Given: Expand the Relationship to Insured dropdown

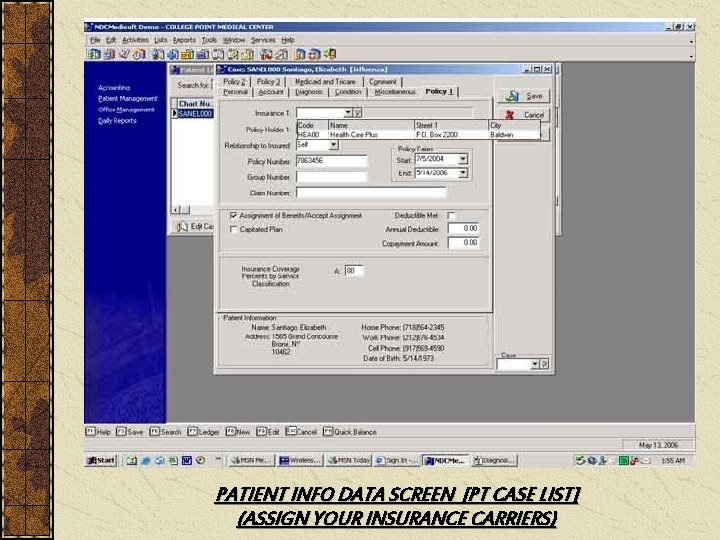Looking at the screenshot, I should [x=334, y=145].
